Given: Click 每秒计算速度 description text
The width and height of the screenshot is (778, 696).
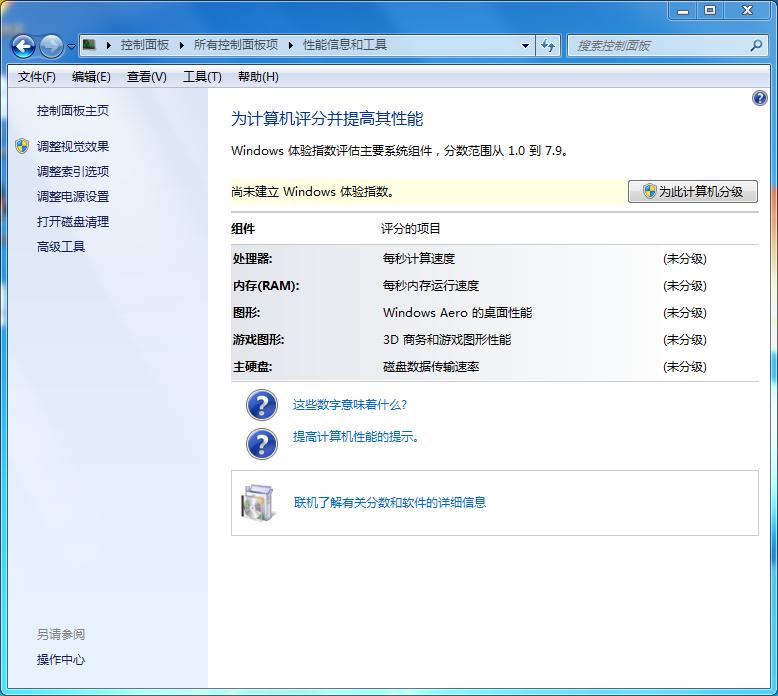Looking at the screenshot, I should [x=419, y=259].
